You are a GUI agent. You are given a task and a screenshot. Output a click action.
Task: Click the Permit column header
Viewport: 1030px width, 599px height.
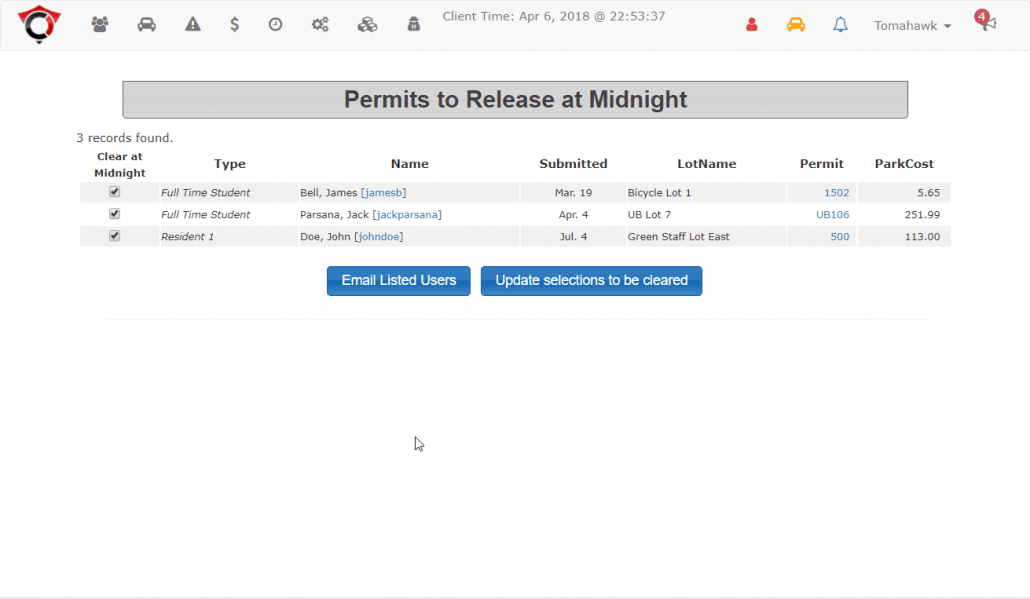822,164
